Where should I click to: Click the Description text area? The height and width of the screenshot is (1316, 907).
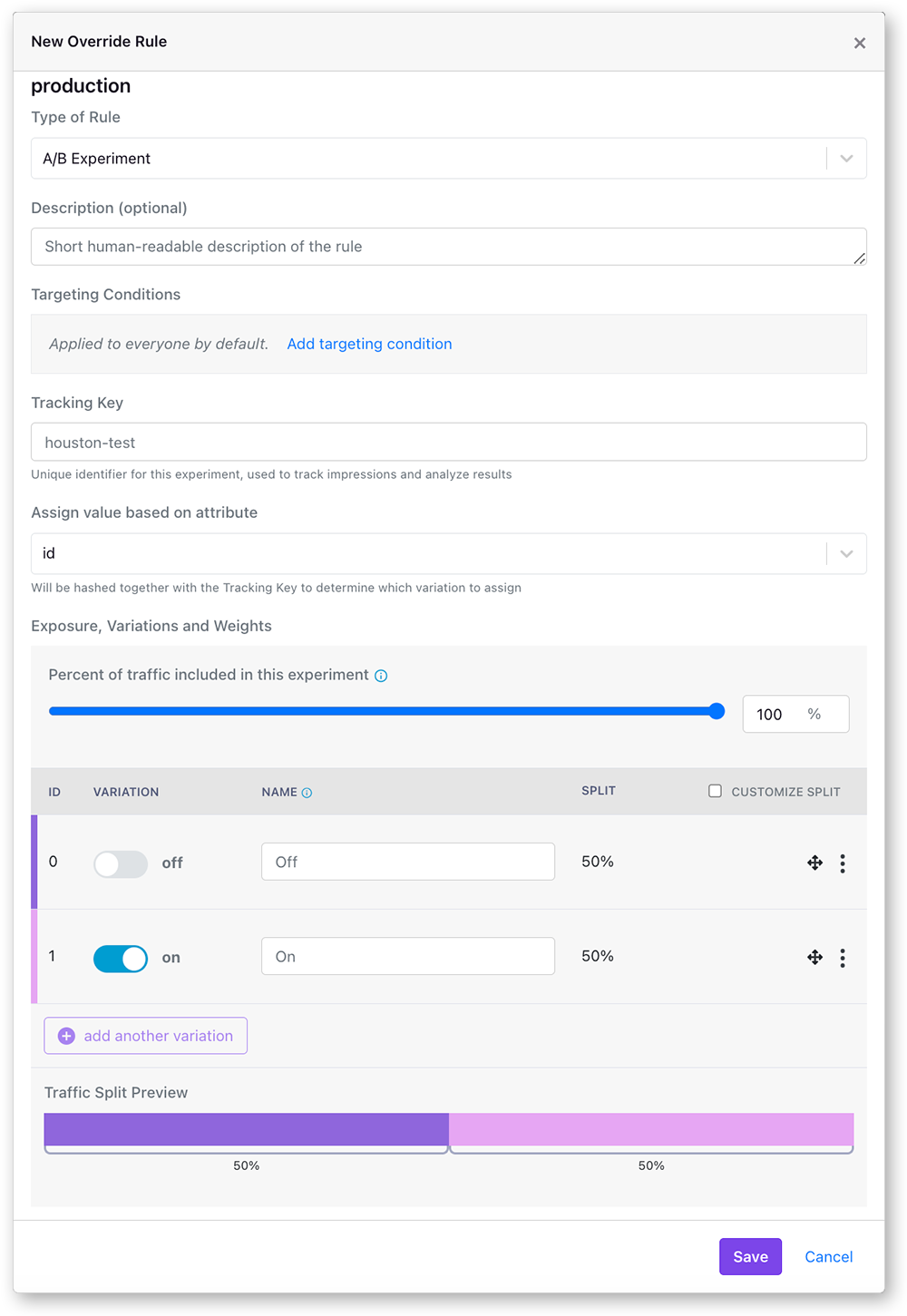pos(449,246)
